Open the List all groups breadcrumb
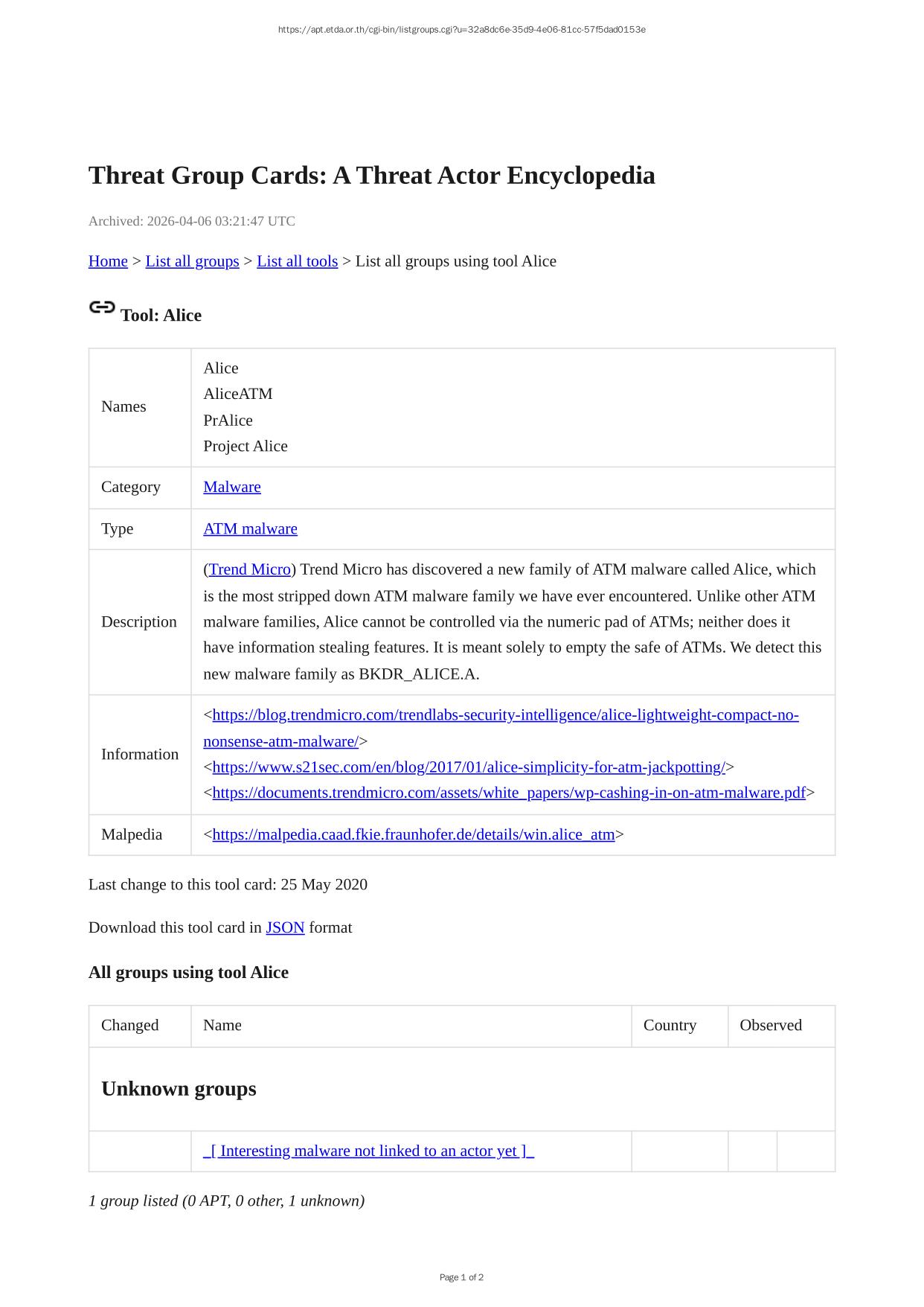The image size is (924, 1307). tap(192, 261)
